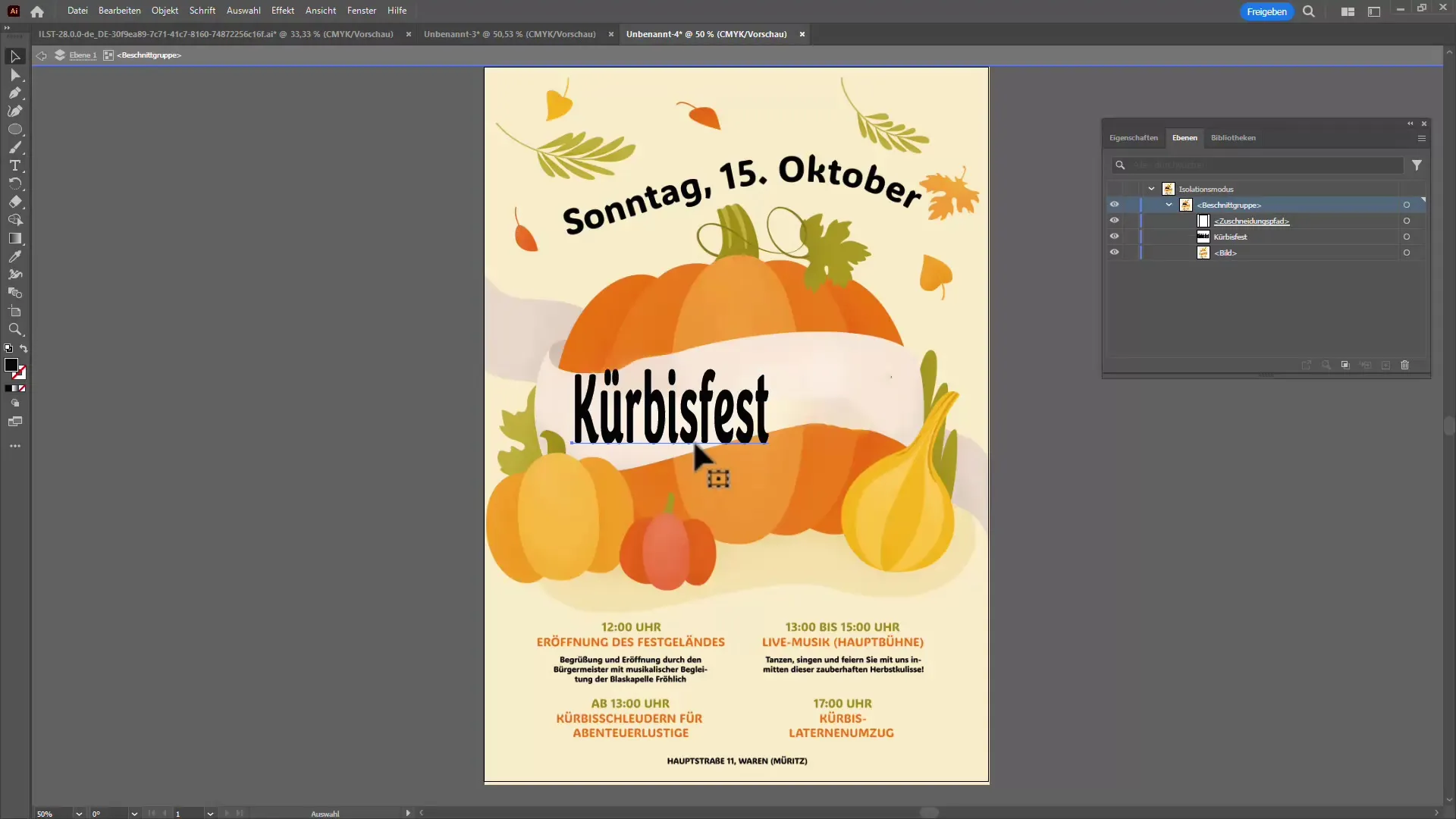The image size is (1456, 819).
Task: Select the Type tool
Action: (x=15, y=166)
